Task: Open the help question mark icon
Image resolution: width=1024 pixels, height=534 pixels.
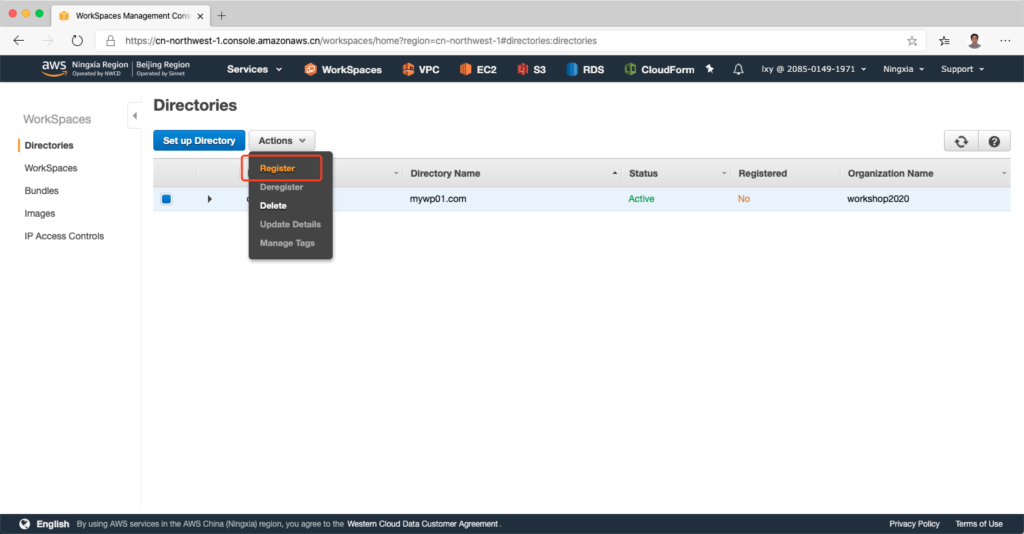Action: (x=993, y=142)
